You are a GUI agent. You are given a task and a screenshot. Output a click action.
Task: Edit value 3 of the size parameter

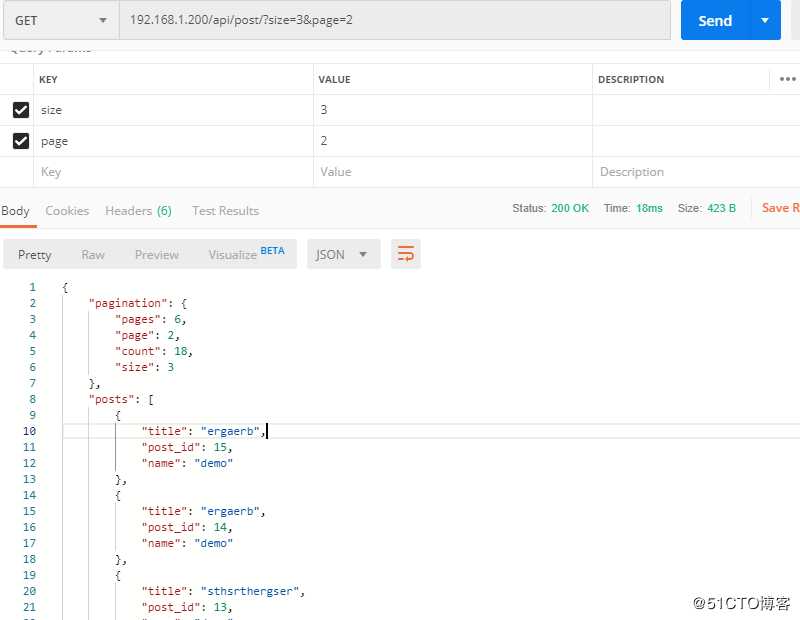pos(453,110)
